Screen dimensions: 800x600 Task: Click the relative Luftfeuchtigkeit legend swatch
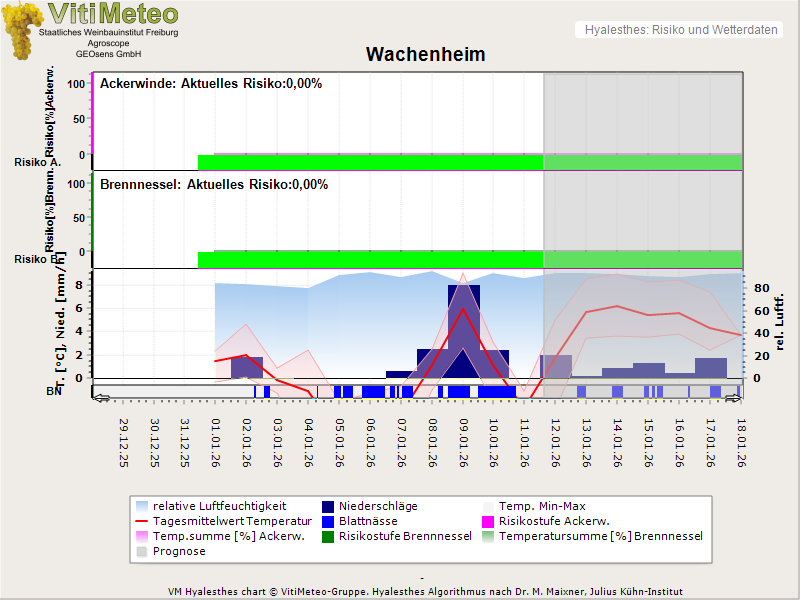pyautogui.click(x=142, y=506)
